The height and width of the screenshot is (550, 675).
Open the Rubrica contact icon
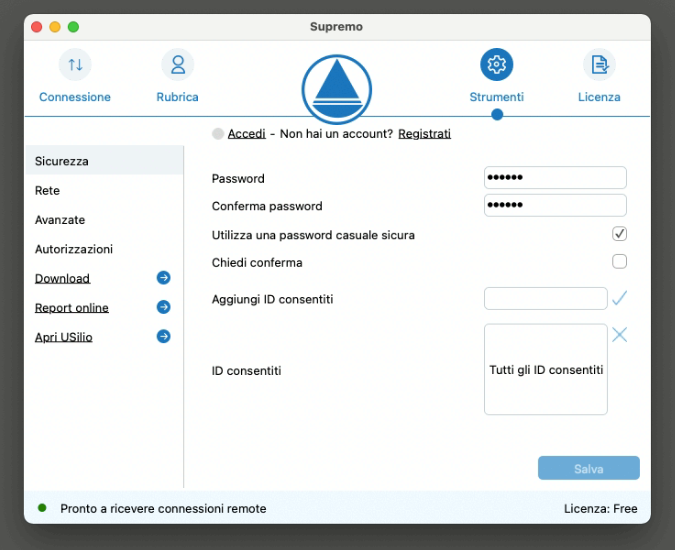[x=178, y=65]
